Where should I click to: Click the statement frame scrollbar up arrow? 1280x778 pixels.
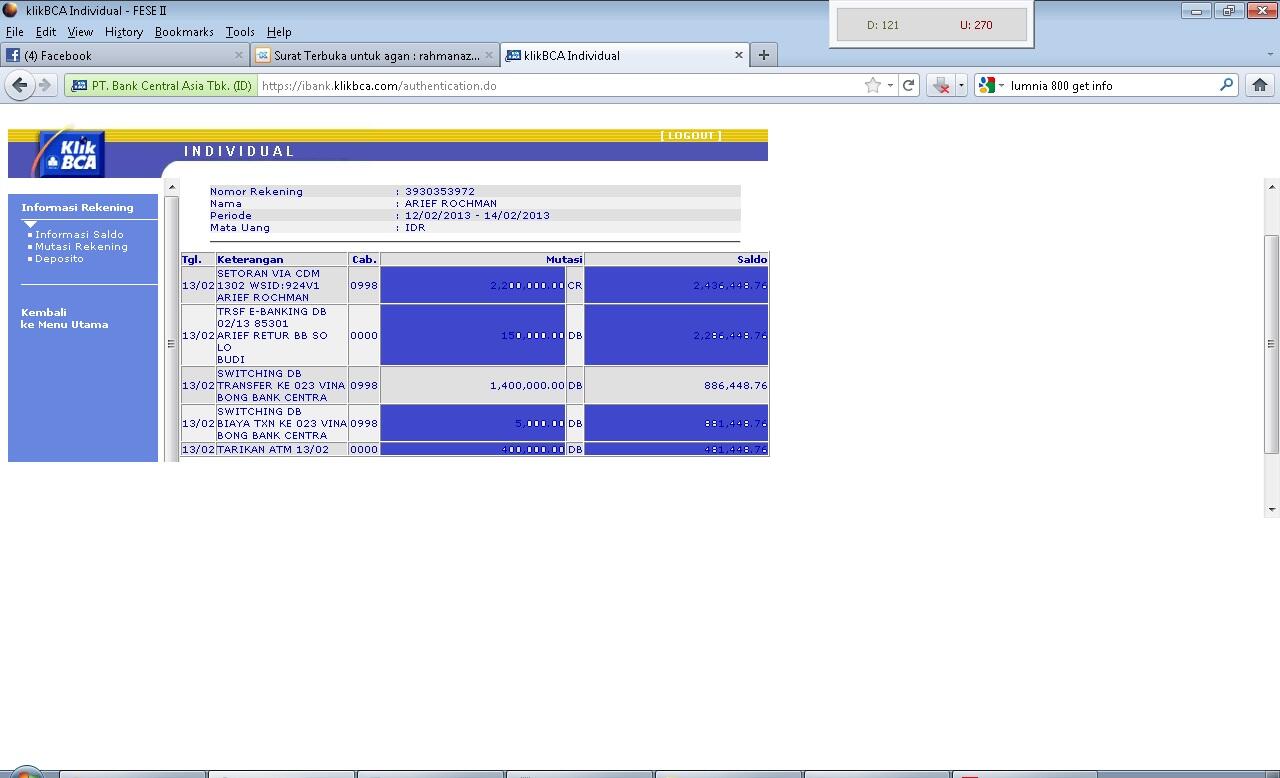[x=172, y=187]
